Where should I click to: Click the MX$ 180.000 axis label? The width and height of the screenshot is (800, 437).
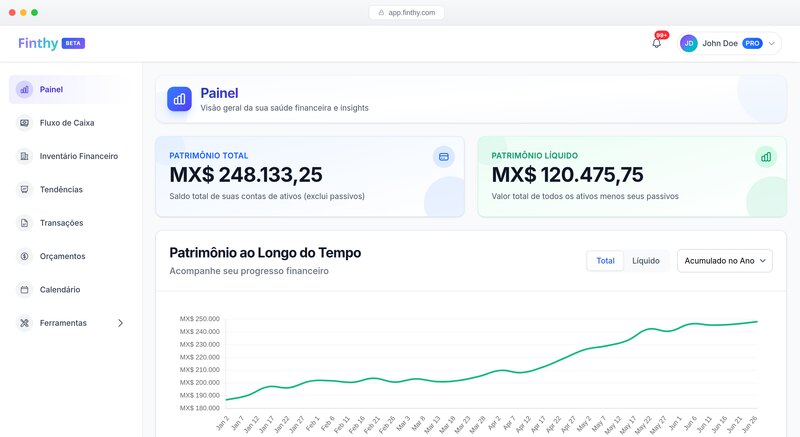(x=199, y=408)
